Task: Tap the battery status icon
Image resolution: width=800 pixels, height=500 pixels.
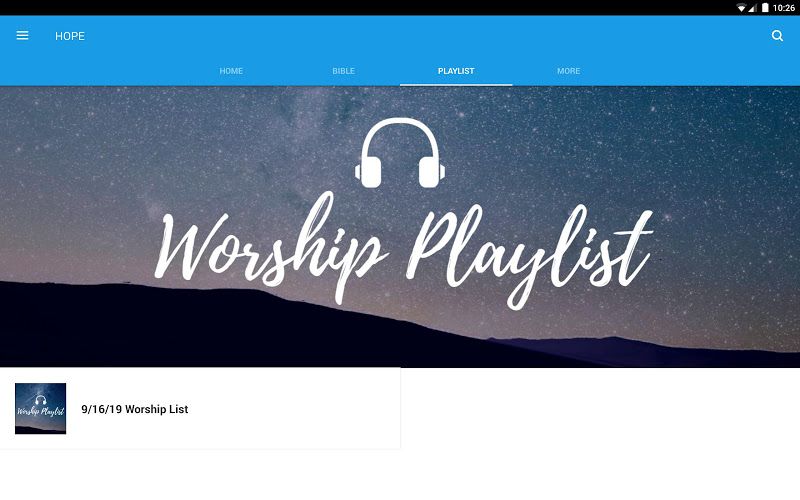Action: coord(765,8)
